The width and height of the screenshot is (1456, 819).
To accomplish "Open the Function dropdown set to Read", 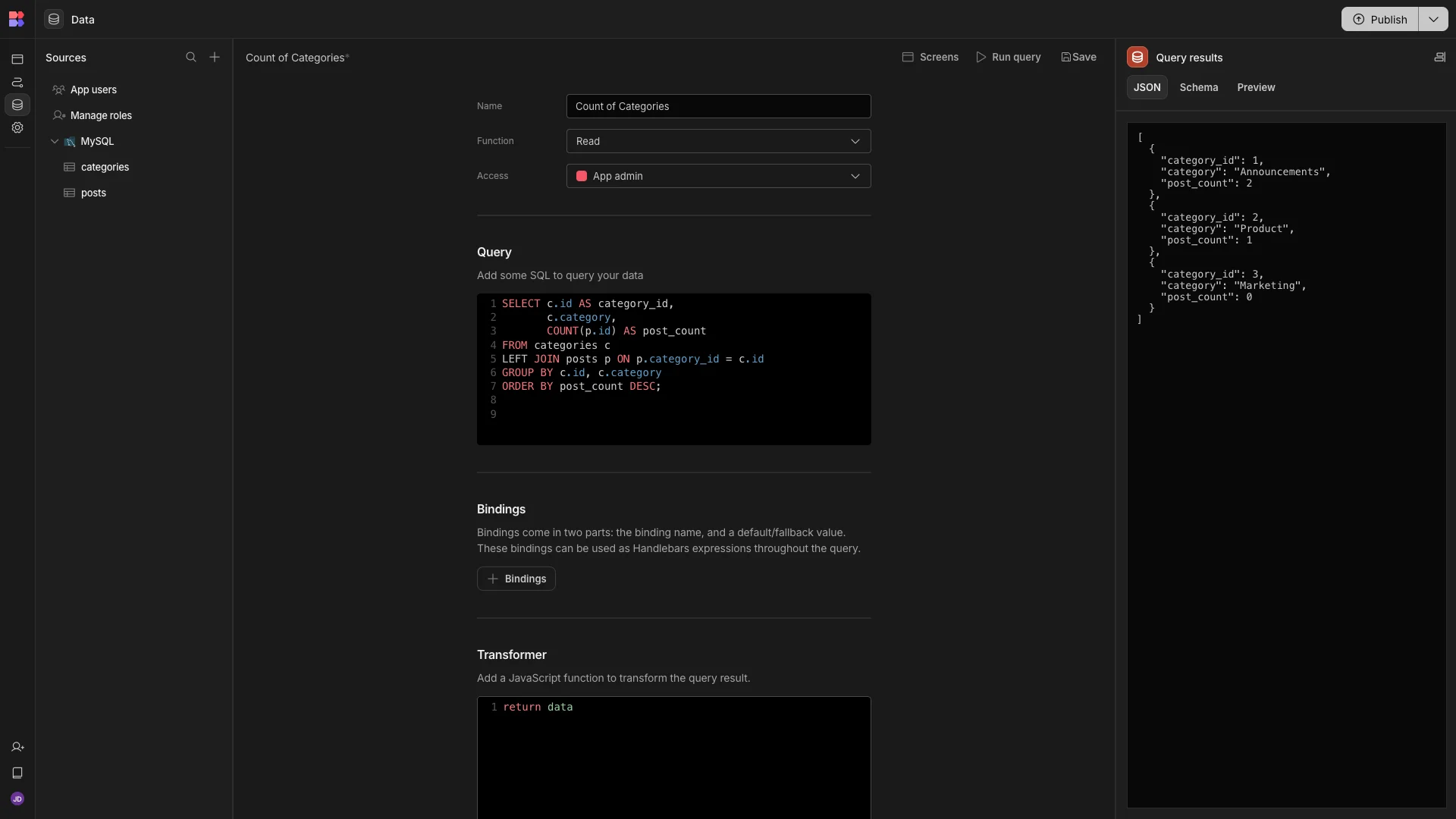I will click(718, 141).
